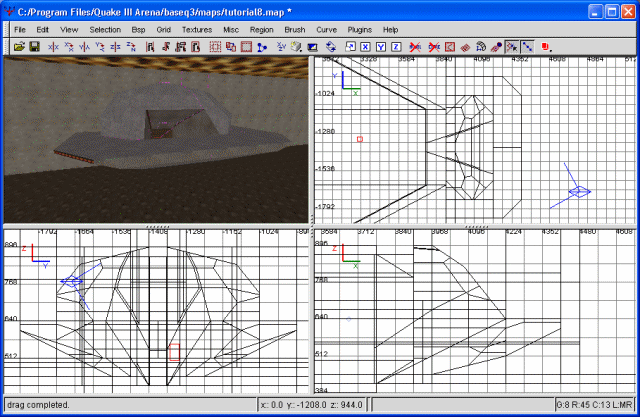Screen dimensions: 640x417
Task: Open the Textures menu
Action: pyautogui.click(x=197, y=30)
